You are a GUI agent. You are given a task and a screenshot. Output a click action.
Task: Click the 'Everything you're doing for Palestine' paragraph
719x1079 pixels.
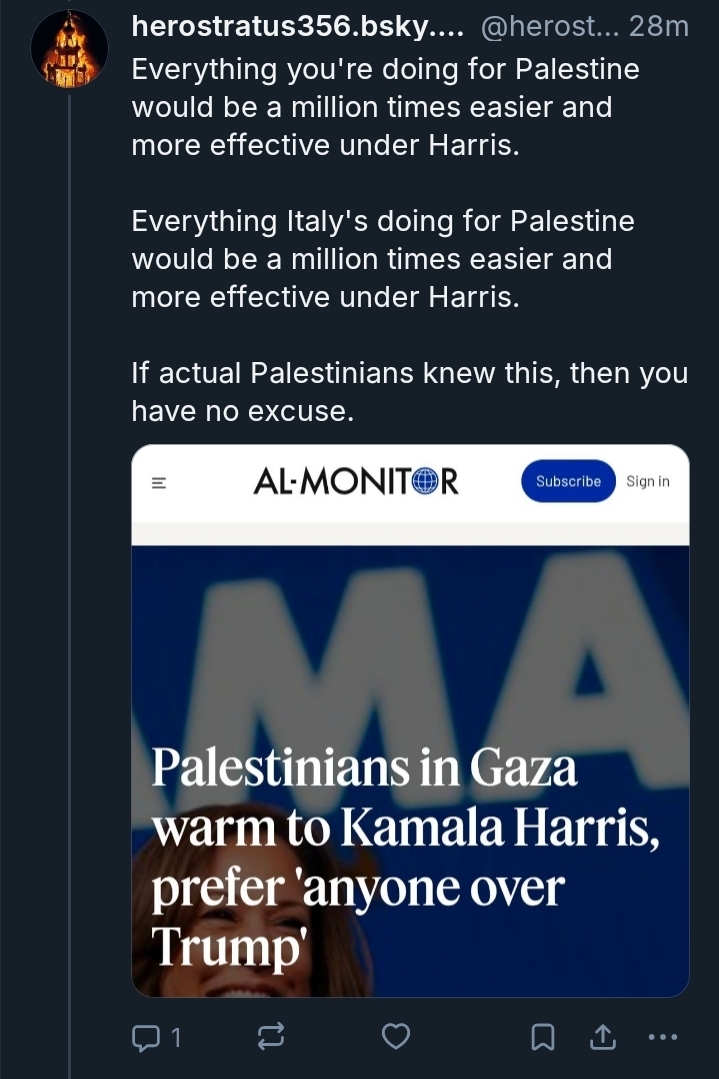[385, 107]
